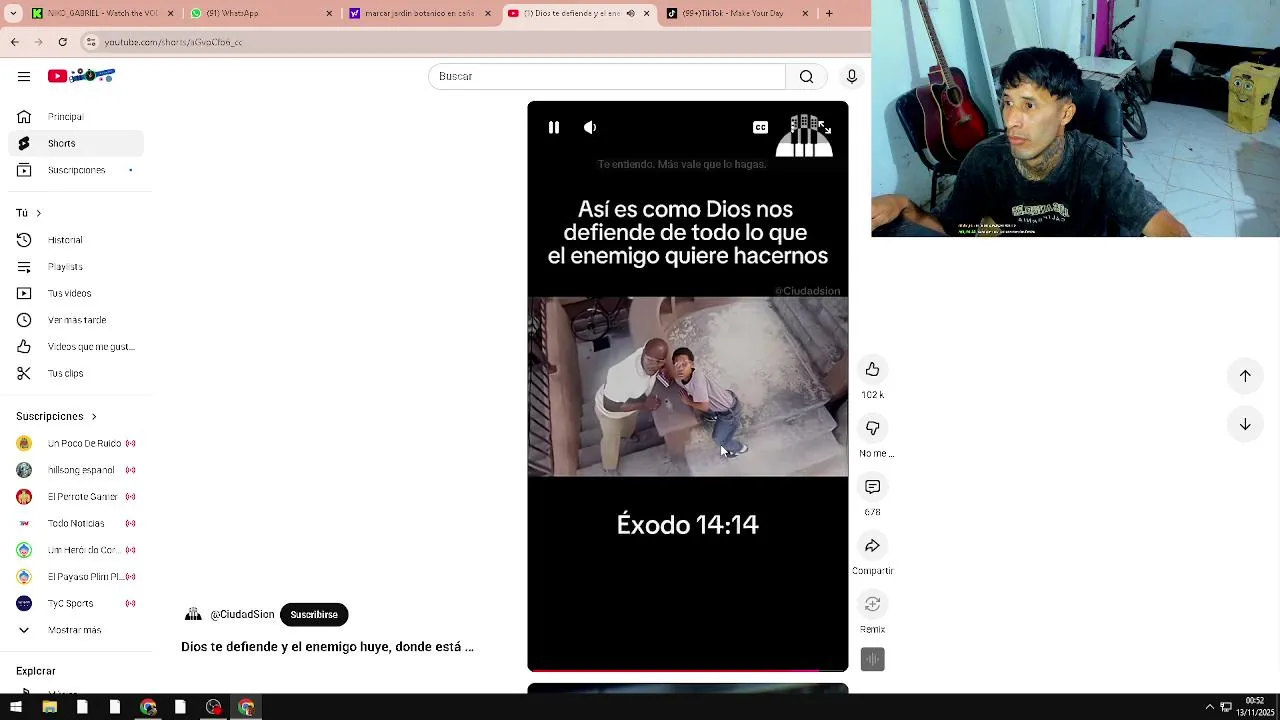Open the CiudadSion channel avatar
The width and height of the screenshot is (1280, 720).
pyautogui.click(x=193, y=614)
